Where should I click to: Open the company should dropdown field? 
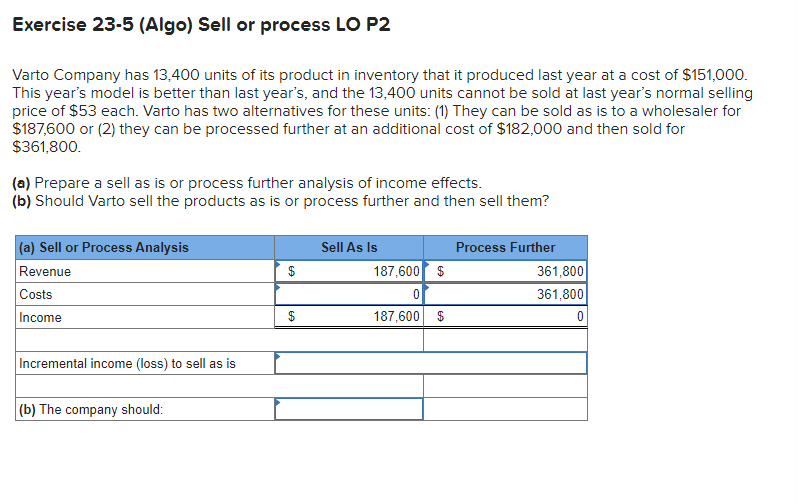(x=349, y=409)
